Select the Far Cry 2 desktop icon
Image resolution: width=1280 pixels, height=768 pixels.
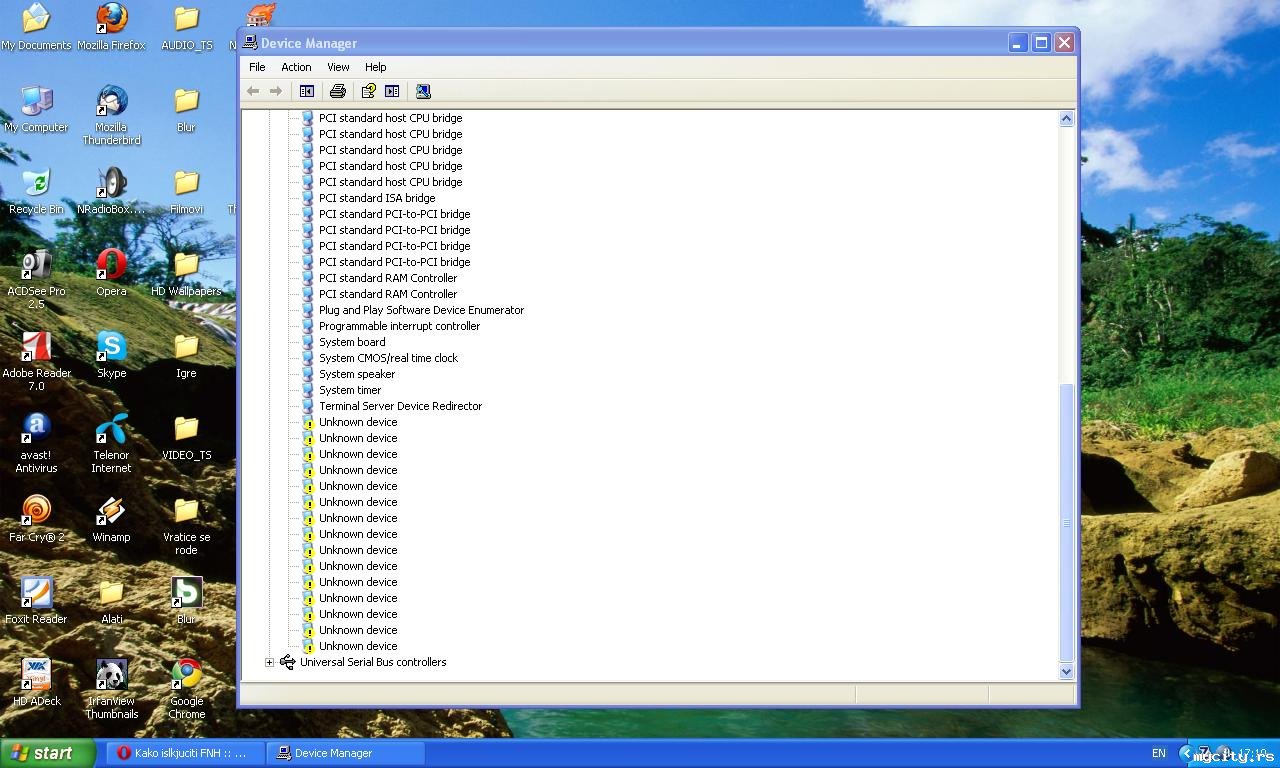tap(36, 519)
